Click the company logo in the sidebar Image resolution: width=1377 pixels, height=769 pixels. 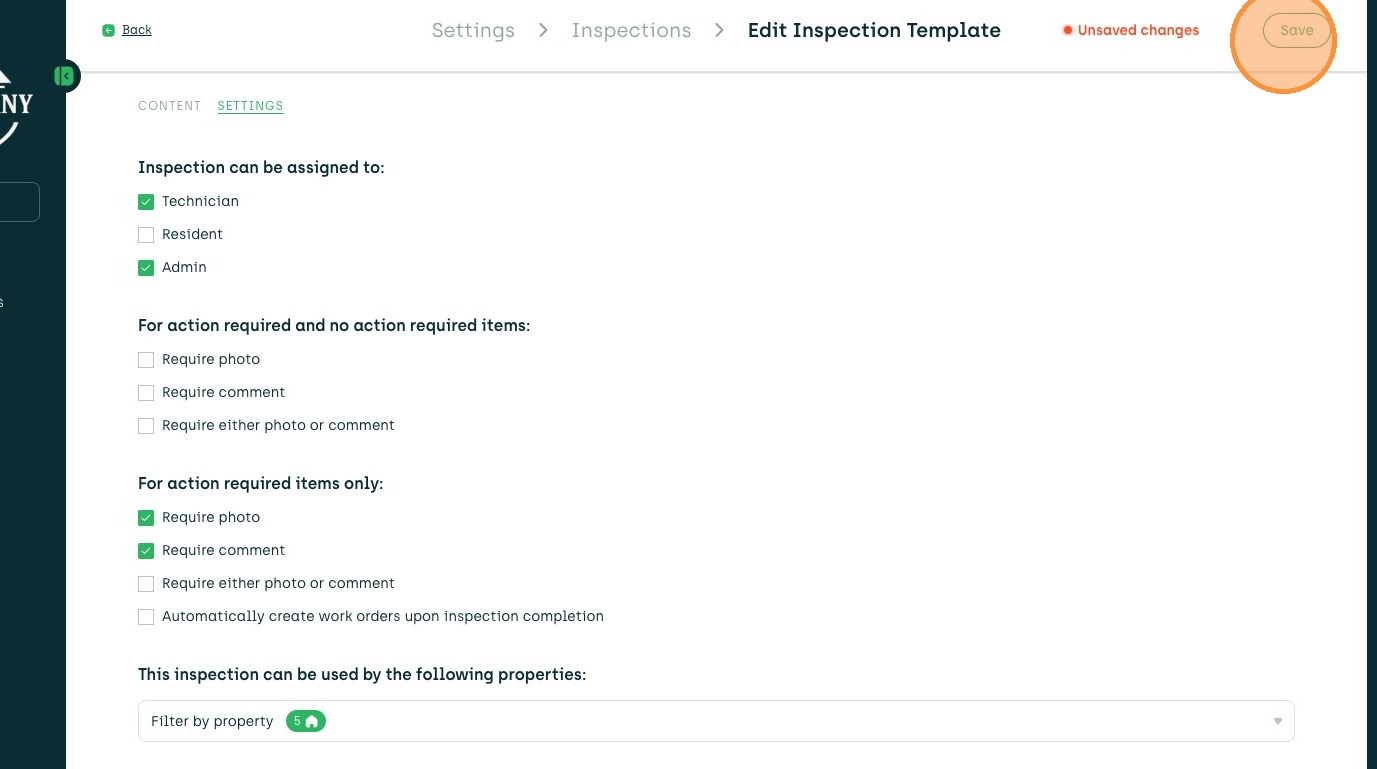[x=16, y=105]
